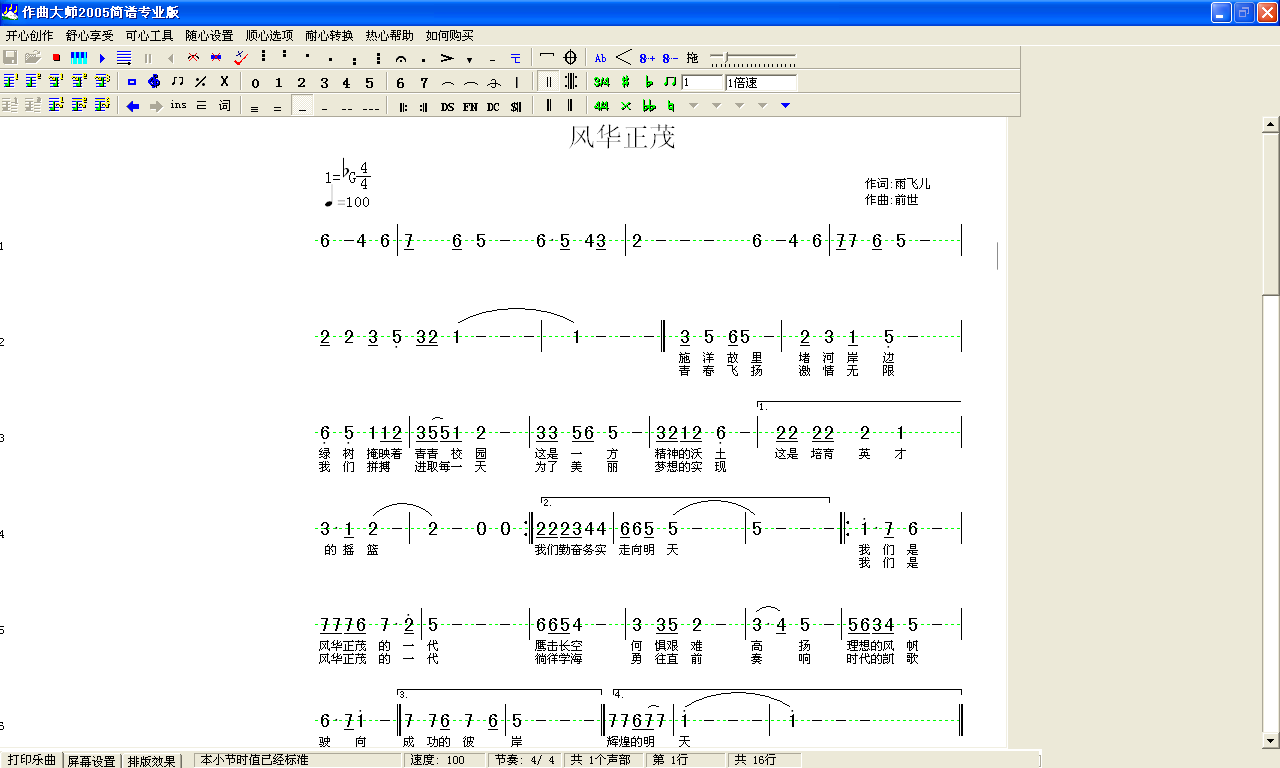Screen dimensions: 1280x768
Task: Toggle the 'ins' insert mode button
Action: (x=178, y=106)
